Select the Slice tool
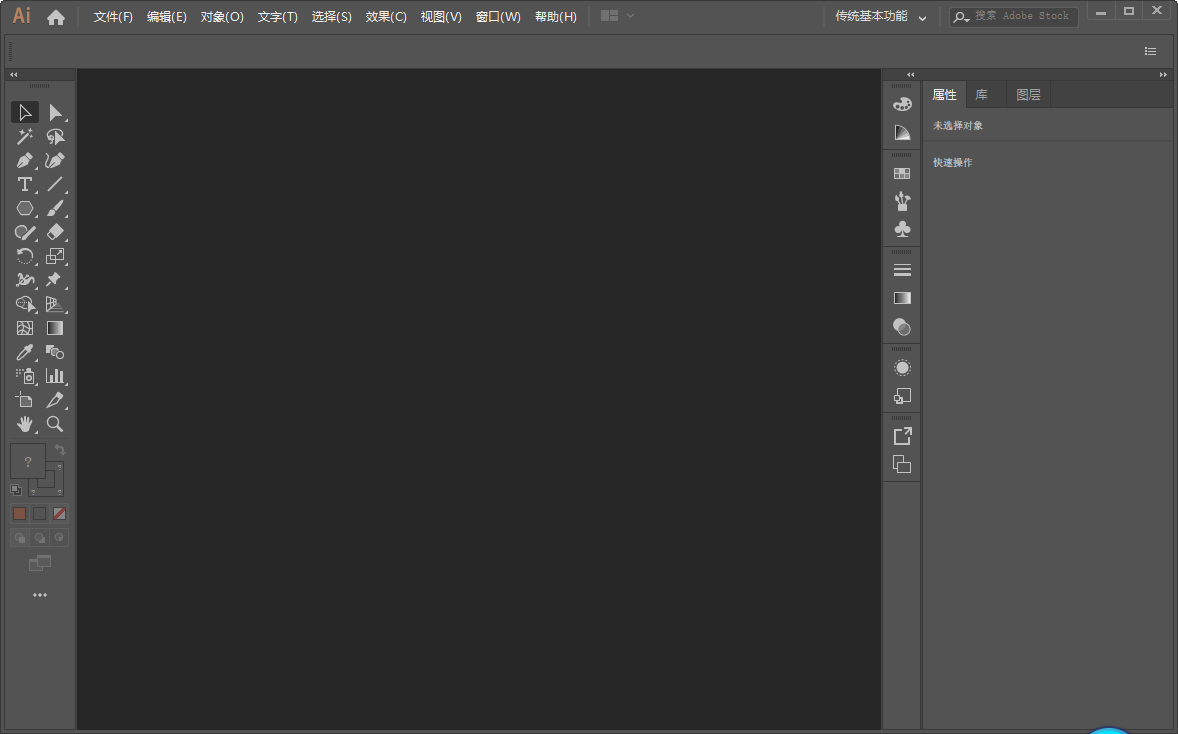1178x734 pixels. pyautogui.click(x=55, y=400)
